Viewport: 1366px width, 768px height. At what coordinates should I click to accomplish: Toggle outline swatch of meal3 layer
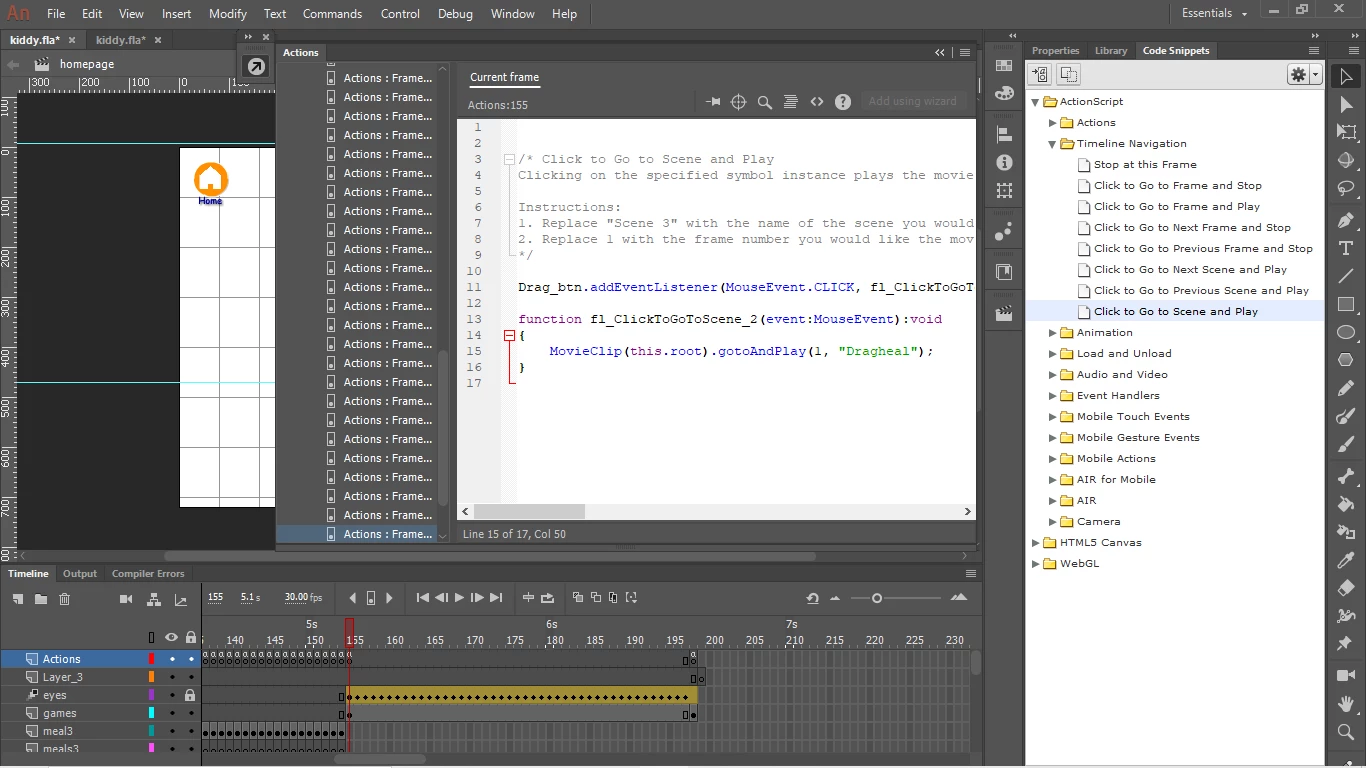[152, 731]
